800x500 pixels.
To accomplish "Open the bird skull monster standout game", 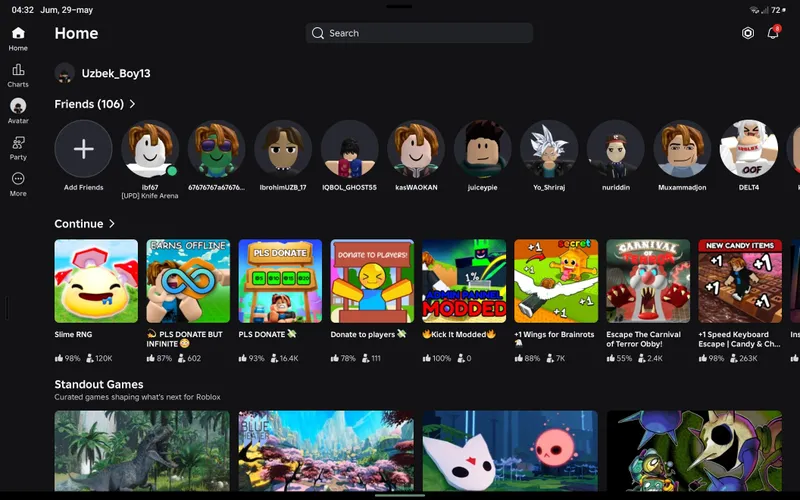I will click(694, 451).
